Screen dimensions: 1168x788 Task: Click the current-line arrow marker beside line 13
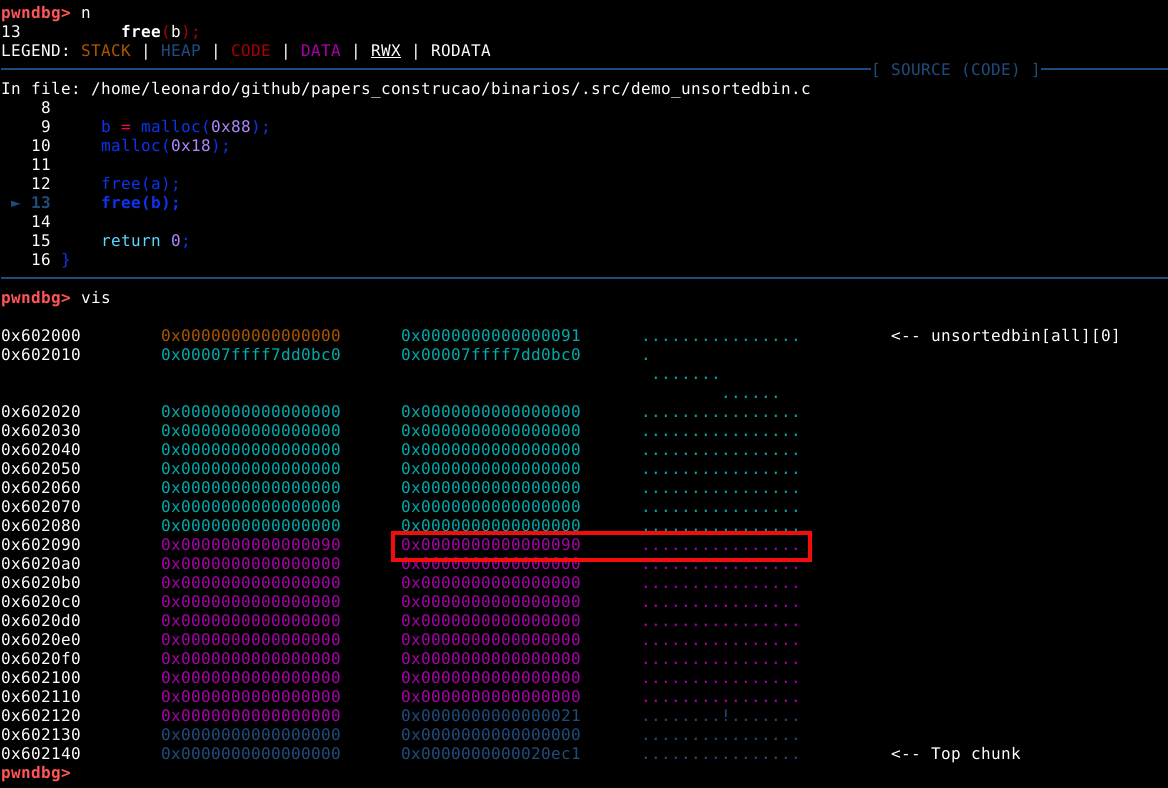[x=15, y=203]
